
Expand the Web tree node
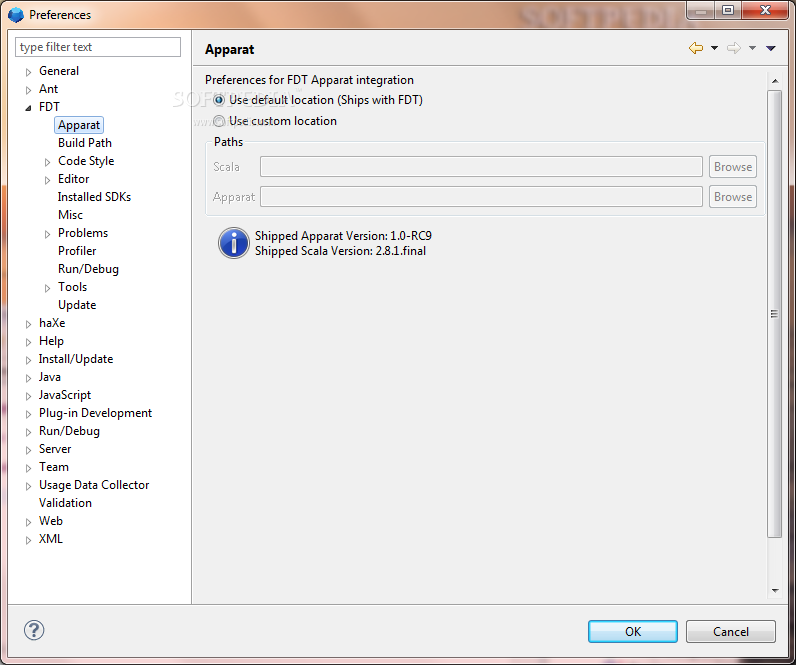point(28,522)
